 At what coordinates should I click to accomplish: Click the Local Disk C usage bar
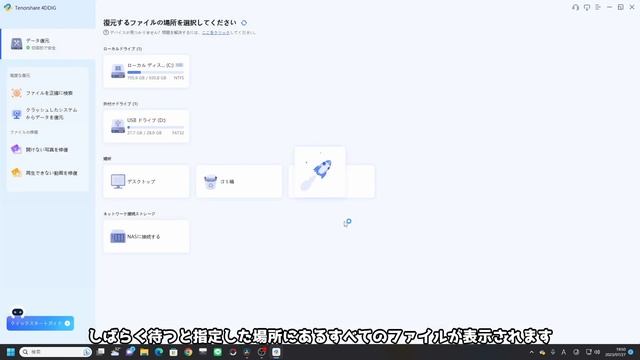[155, 72]
